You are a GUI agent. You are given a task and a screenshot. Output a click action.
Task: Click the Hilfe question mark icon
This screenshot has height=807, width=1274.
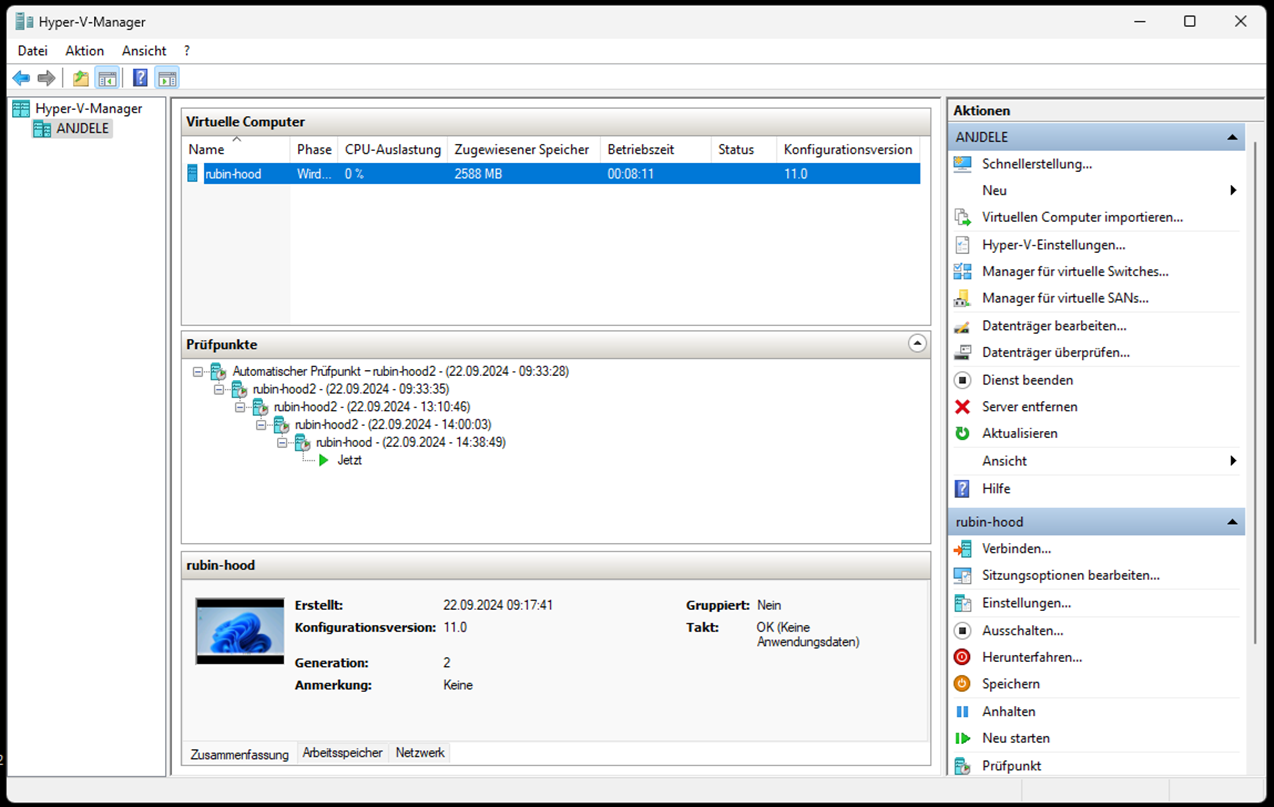point(962,489)
